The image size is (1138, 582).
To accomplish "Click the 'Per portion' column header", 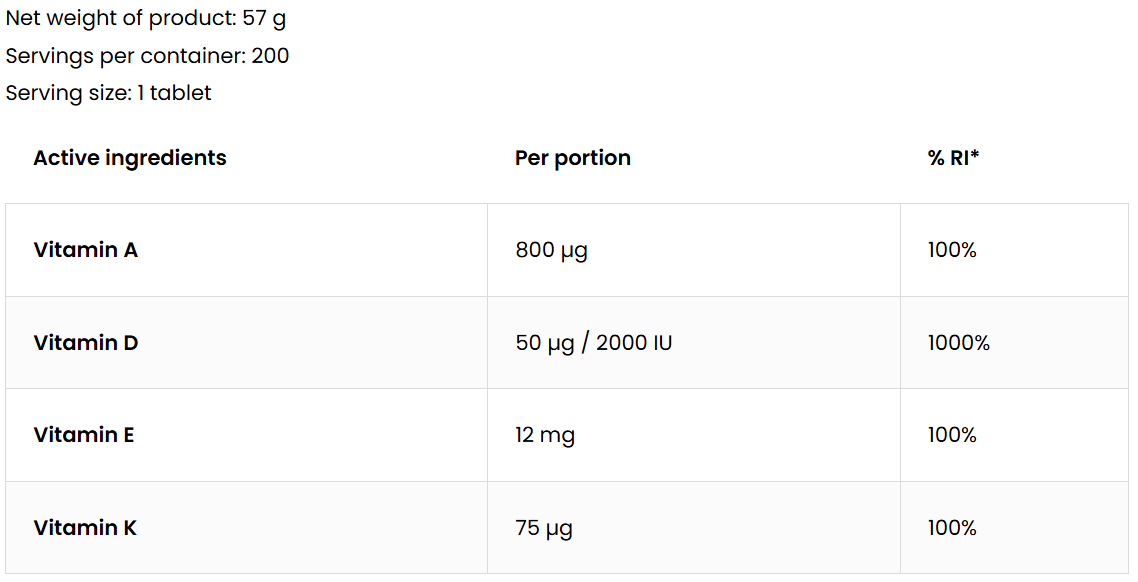I will click(x=573, y=158).
